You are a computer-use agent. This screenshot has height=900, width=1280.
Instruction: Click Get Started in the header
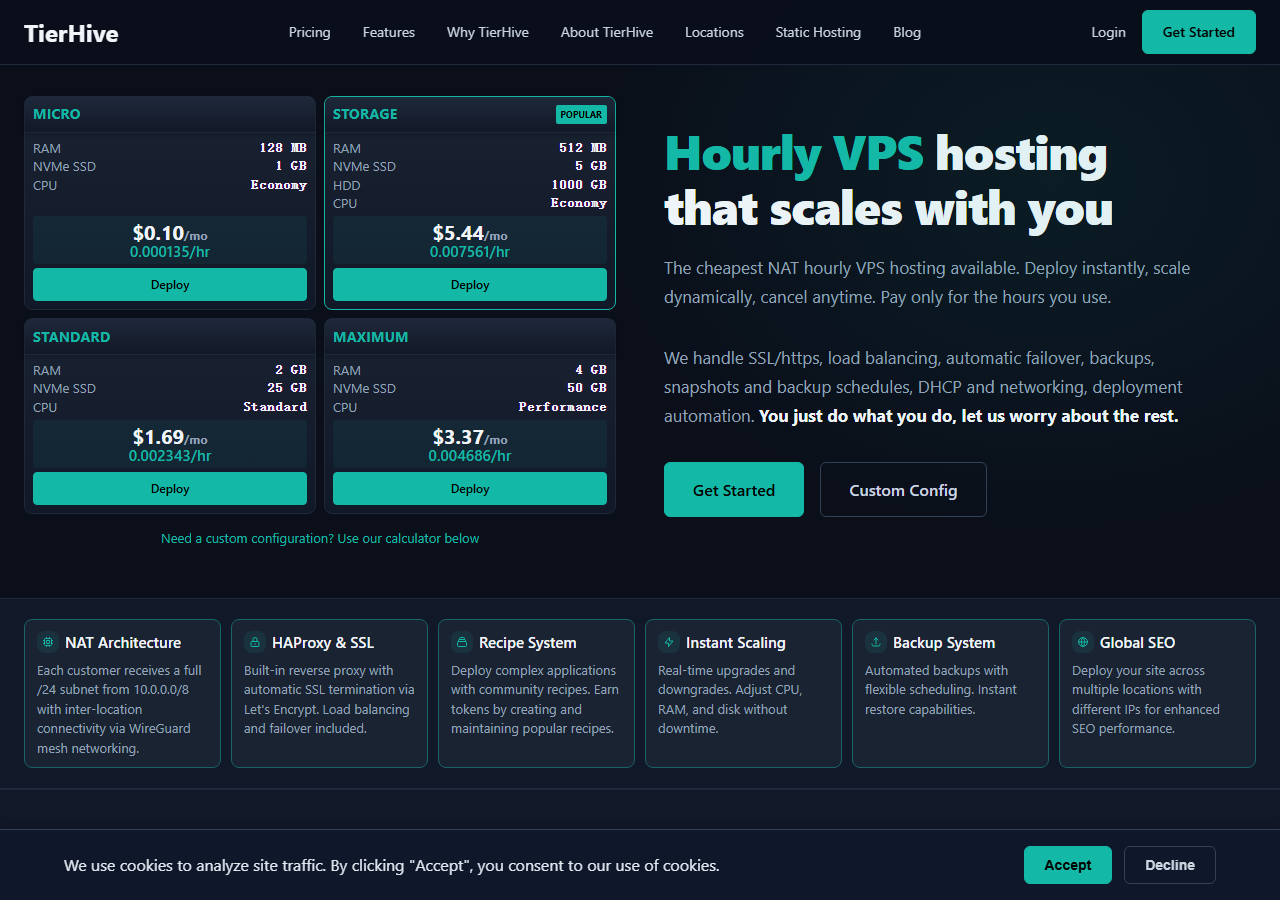pyautogui.click(x=1198, y=32)
